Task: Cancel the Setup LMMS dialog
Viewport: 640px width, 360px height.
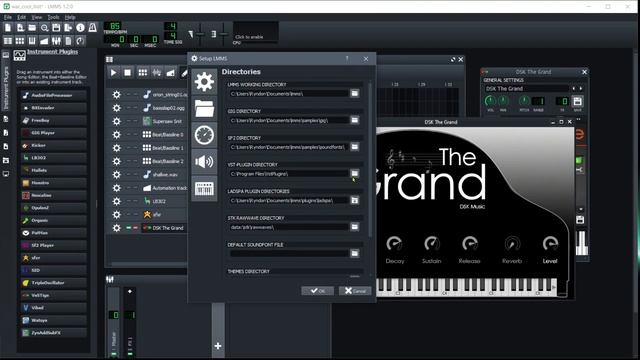Action: [x=355, y=291]
